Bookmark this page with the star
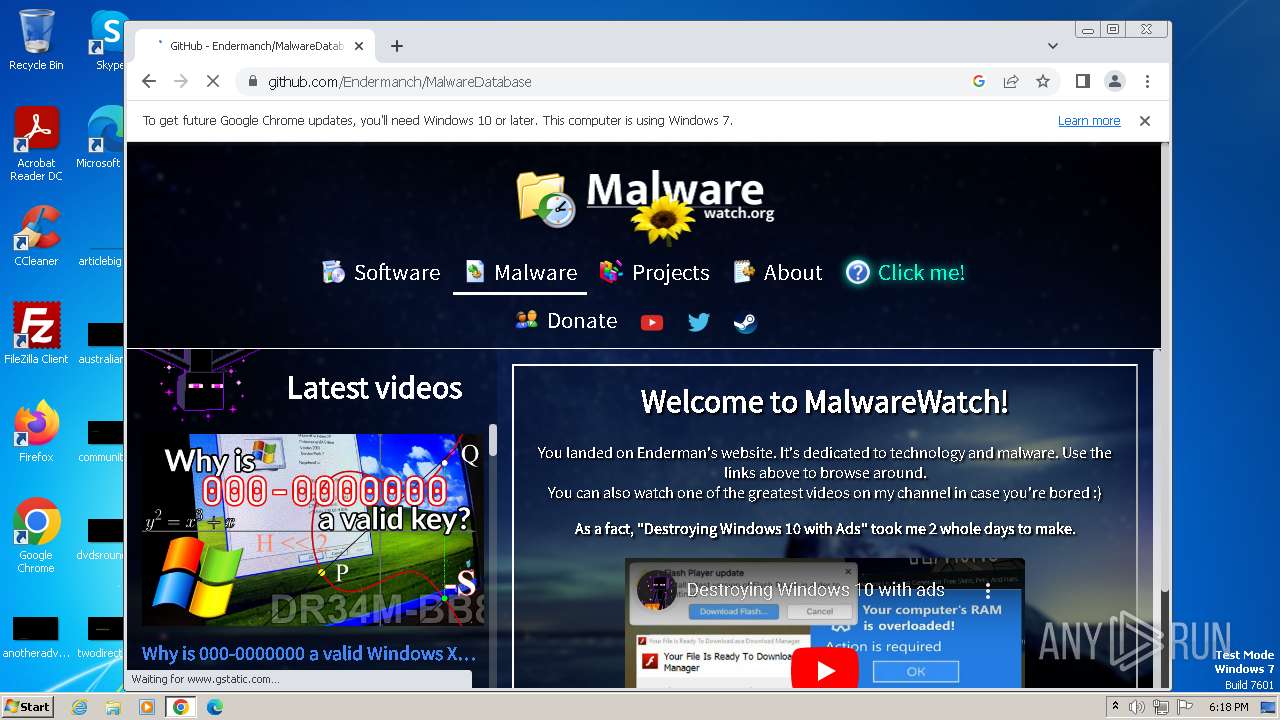This screenshot has height=720, width=1280. (x=1043, y=82)
